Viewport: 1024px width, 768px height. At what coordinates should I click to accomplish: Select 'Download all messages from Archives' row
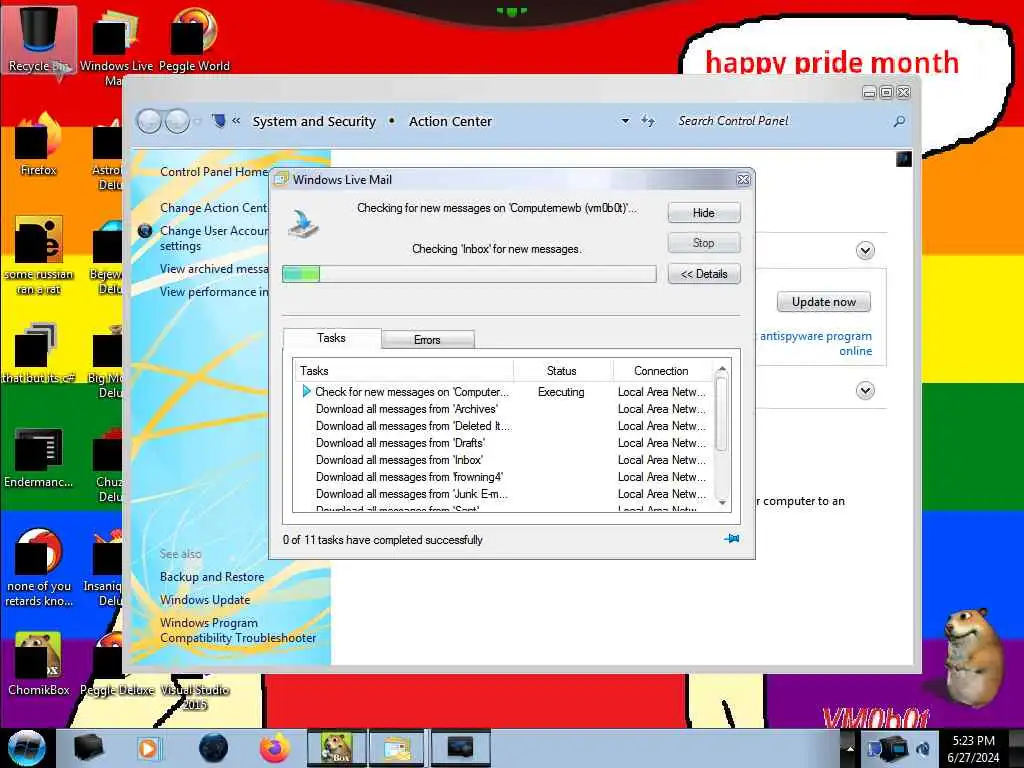[x=504, y=409]
